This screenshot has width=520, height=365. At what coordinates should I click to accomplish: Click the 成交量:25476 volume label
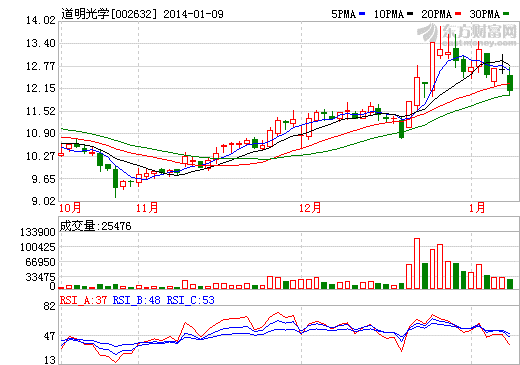(95, 226)
